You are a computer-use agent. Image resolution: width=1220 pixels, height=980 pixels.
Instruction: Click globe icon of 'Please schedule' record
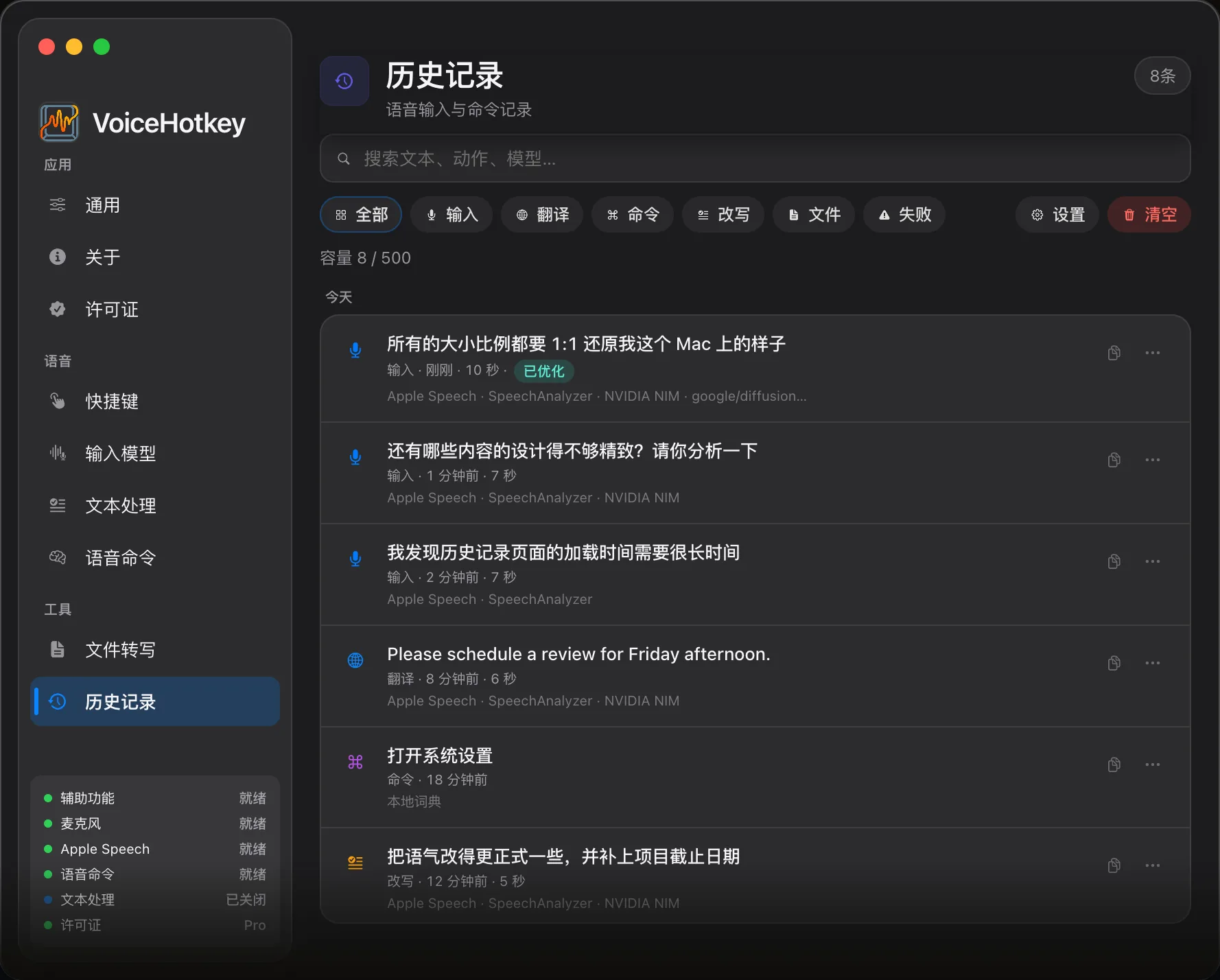pos(355,660)
